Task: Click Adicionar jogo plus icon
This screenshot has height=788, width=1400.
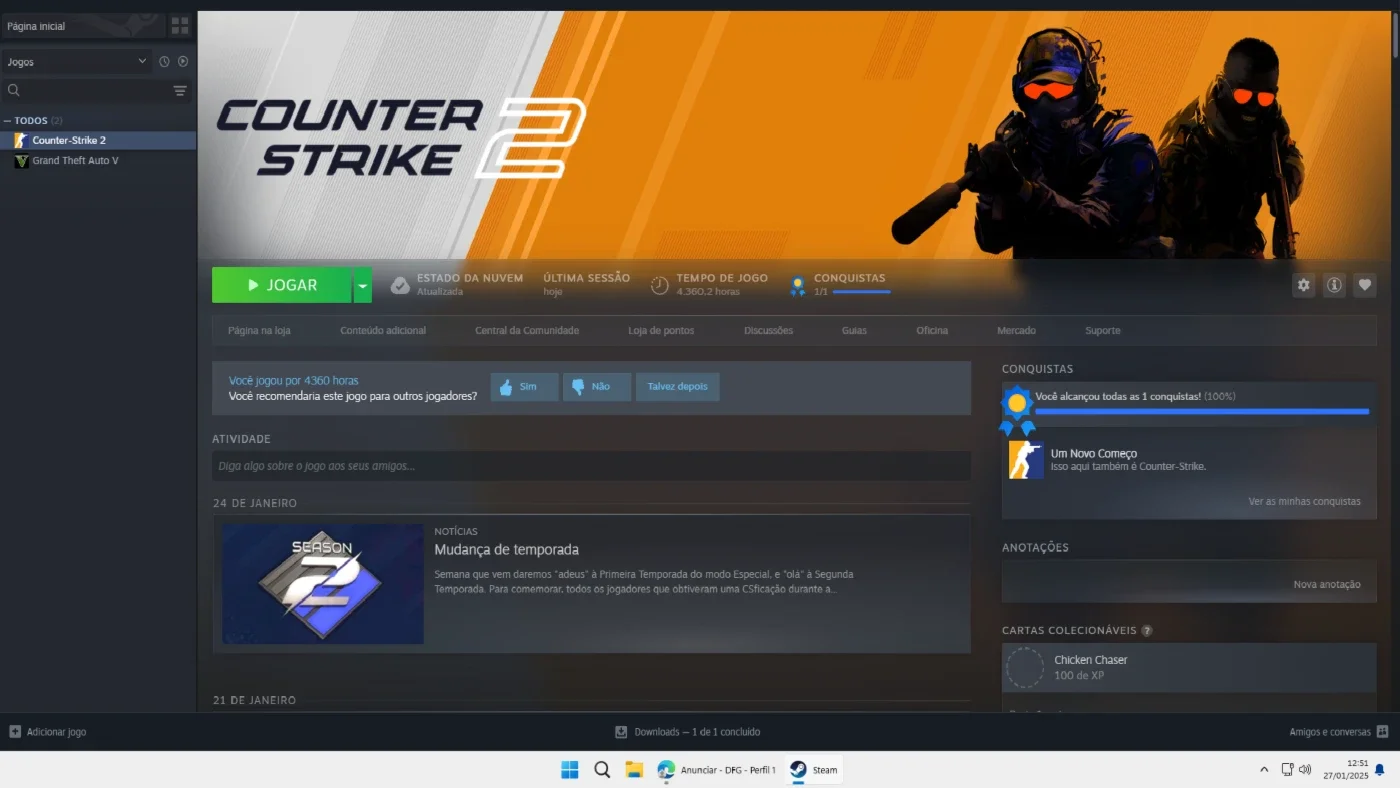Action: tap(15, 732)
